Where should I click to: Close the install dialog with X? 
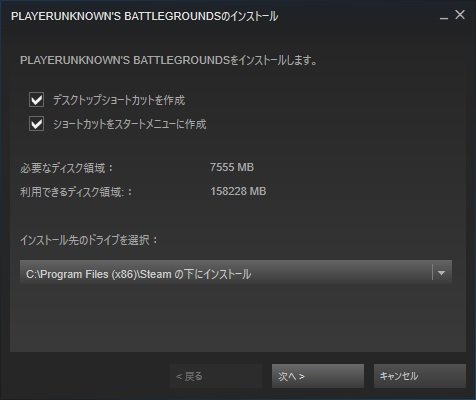pos(460,15)
